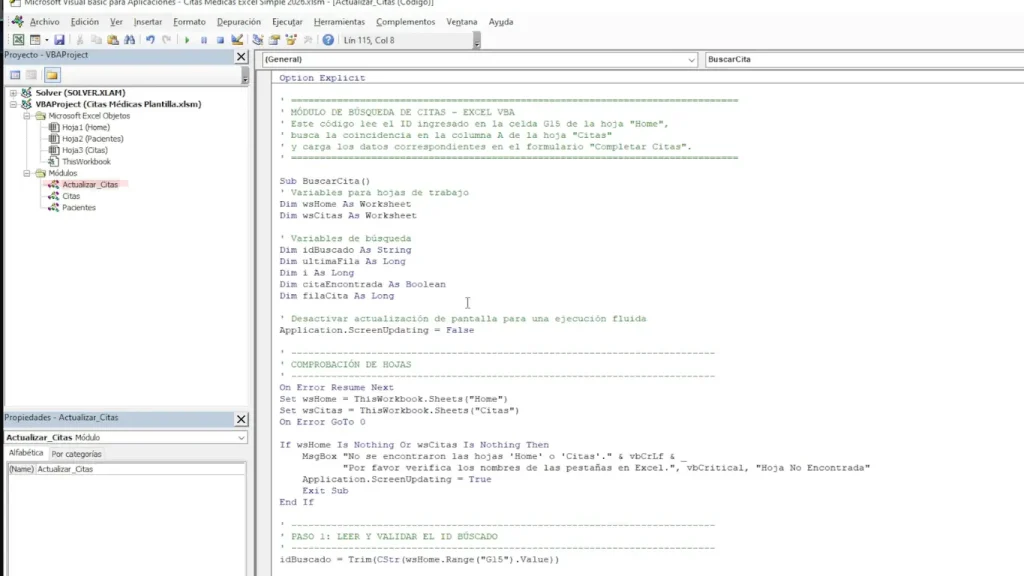Undo the last action
The width and height of the screenshot is (1024, 576).
[150, 40]
